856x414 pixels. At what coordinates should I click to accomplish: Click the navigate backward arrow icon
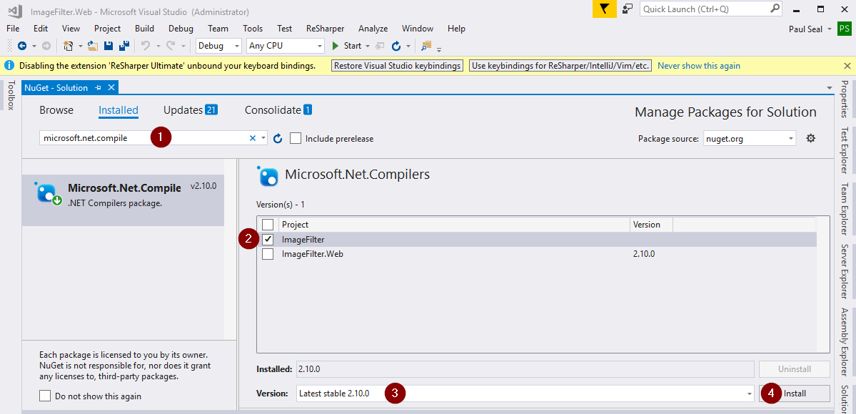click(x=21, y=46)
